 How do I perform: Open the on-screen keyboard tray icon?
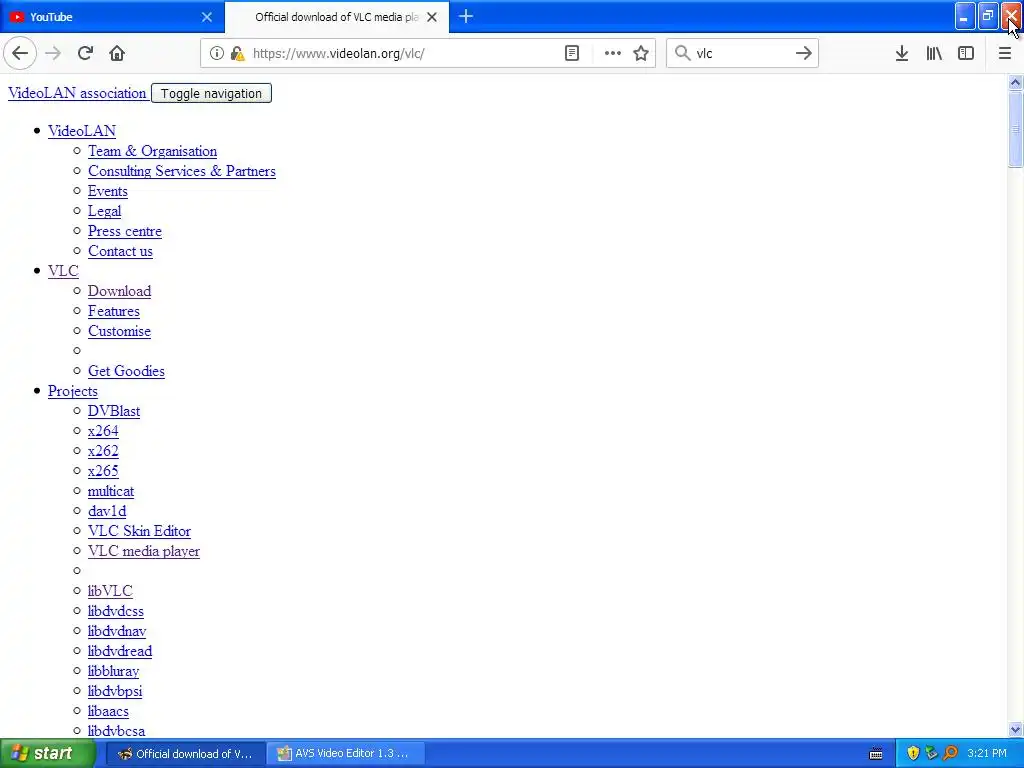(876, 754)
